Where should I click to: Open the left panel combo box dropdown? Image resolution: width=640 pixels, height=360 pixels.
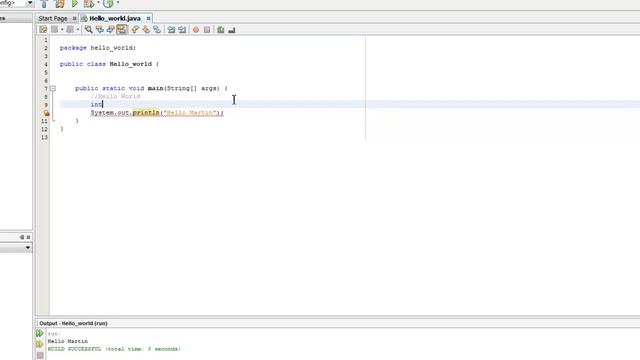coord(27,247)
